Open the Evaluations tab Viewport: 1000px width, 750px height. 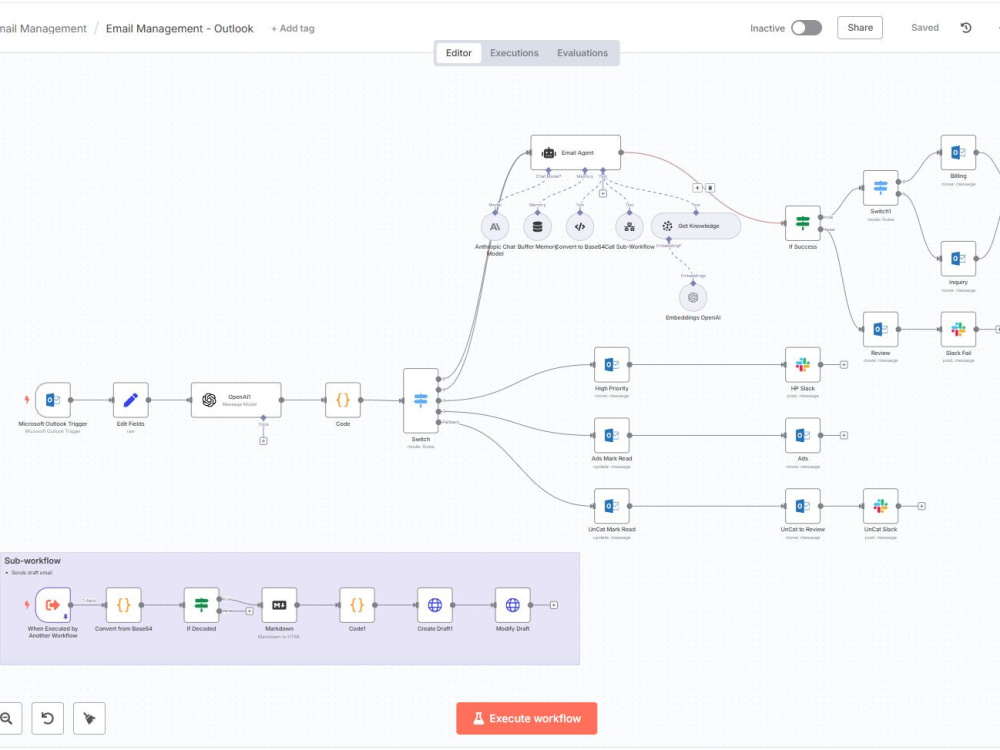pyautogui.click(x=582, y=53)
